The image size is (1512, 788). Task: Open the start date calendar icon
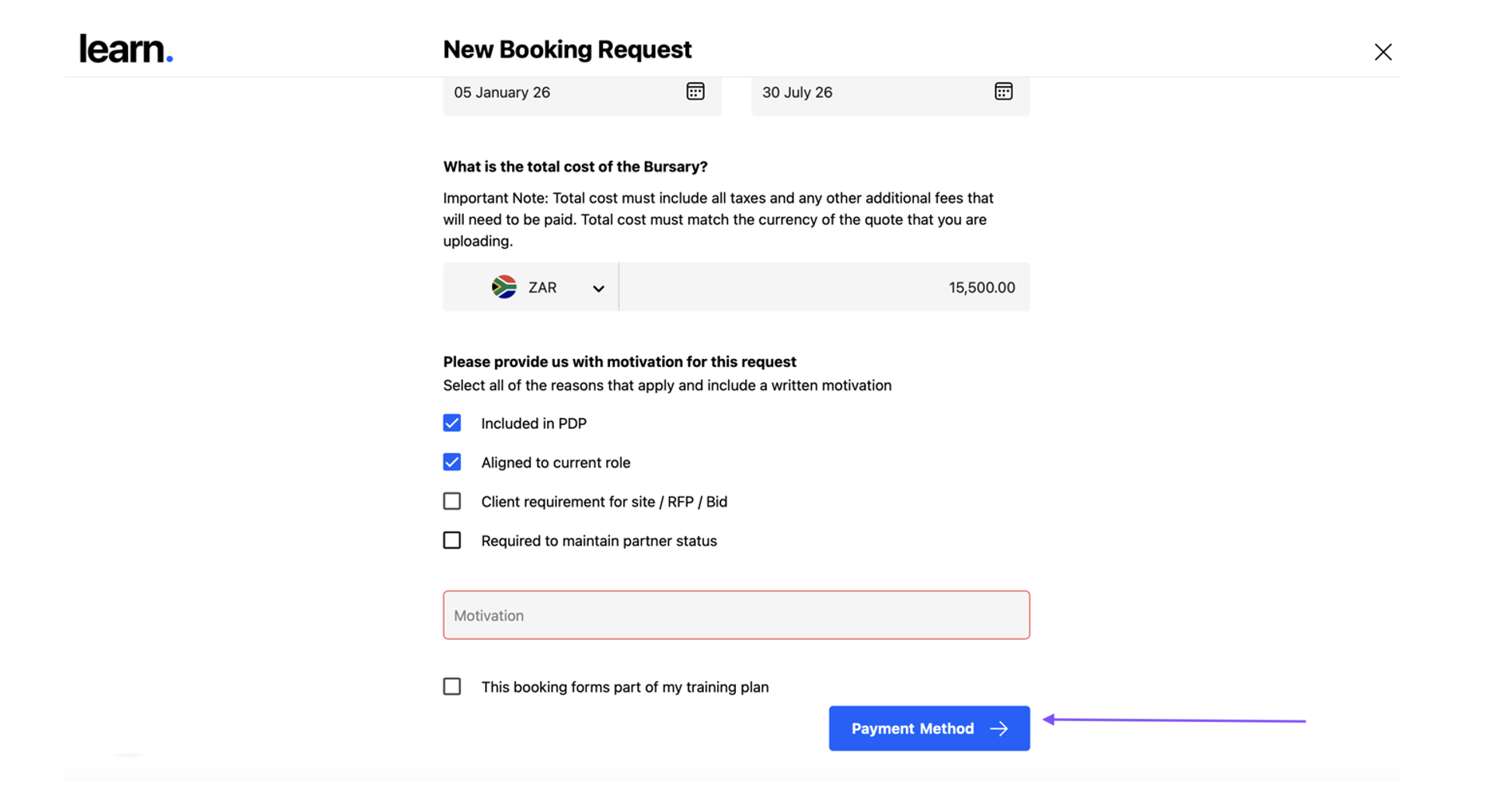tap(695, 92)
